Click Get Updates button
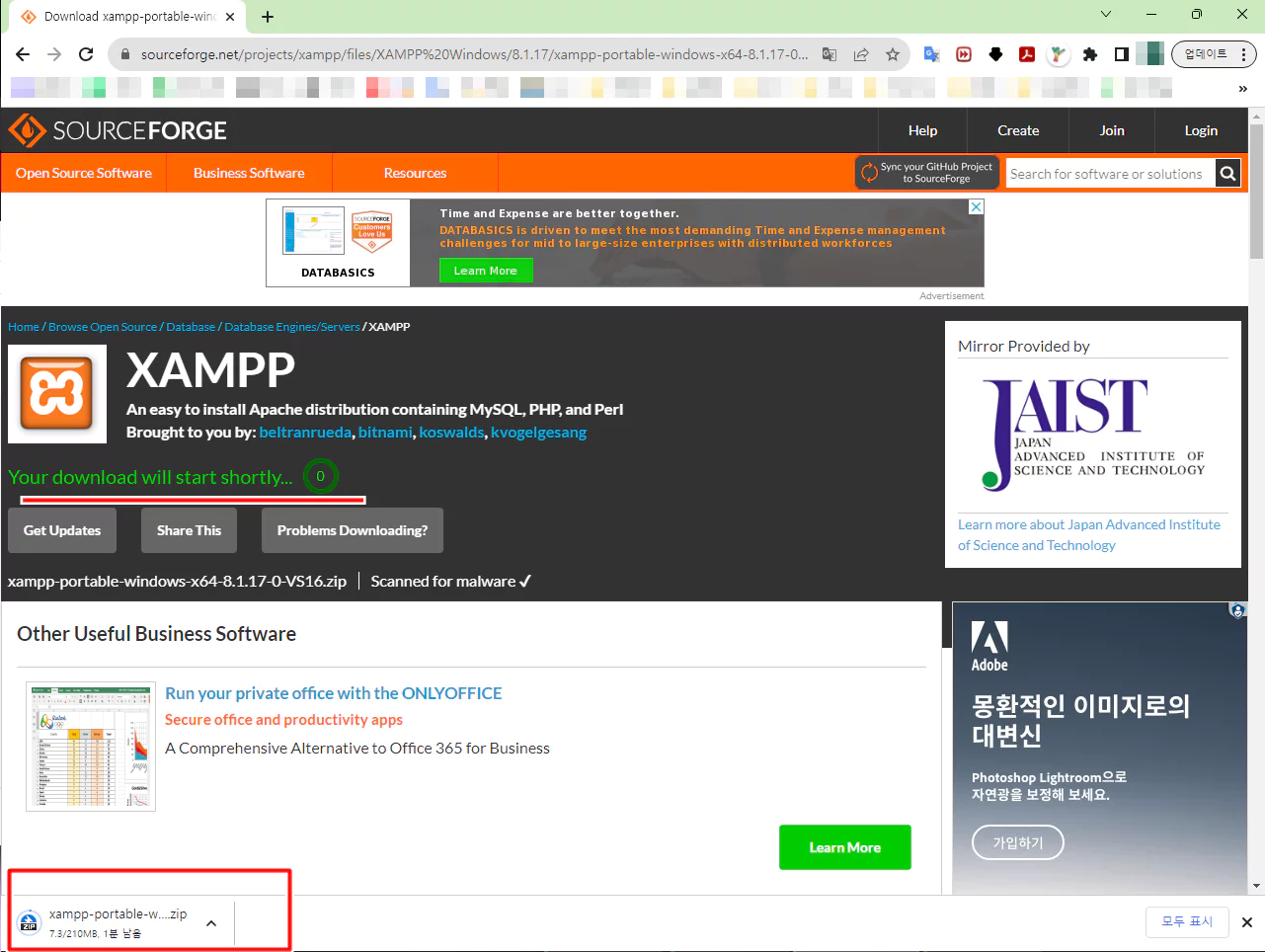The width and height of the screenshot is (1265, 952). (62, 530)
